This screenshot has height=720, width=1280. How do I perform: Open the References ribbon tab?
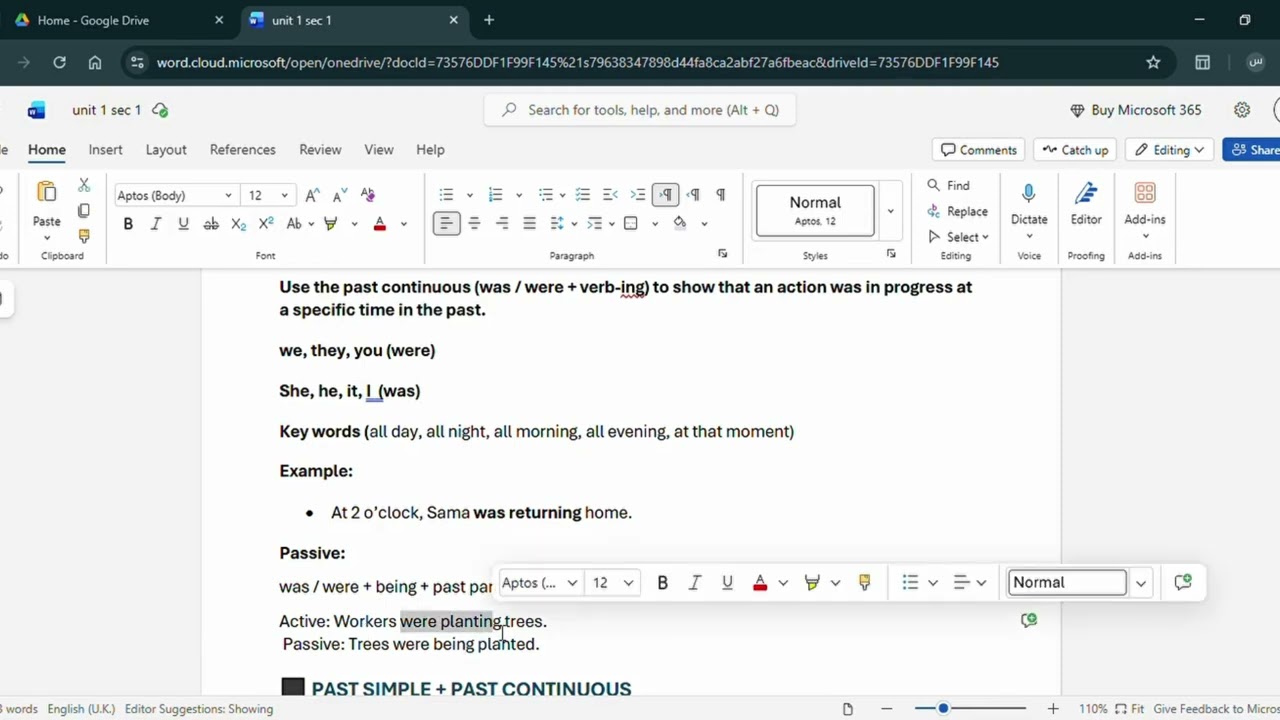coord(242,150)
